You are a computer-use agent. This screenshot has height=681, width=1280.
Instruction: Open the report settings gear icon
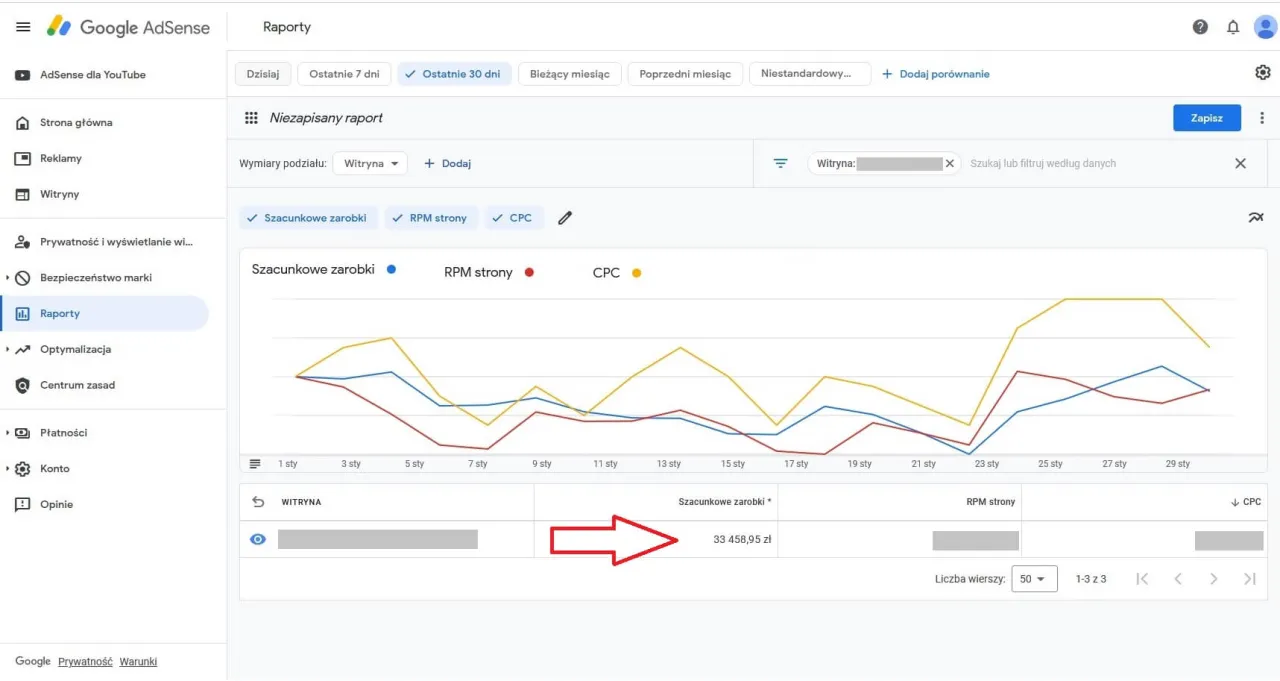click(1262, 72)
